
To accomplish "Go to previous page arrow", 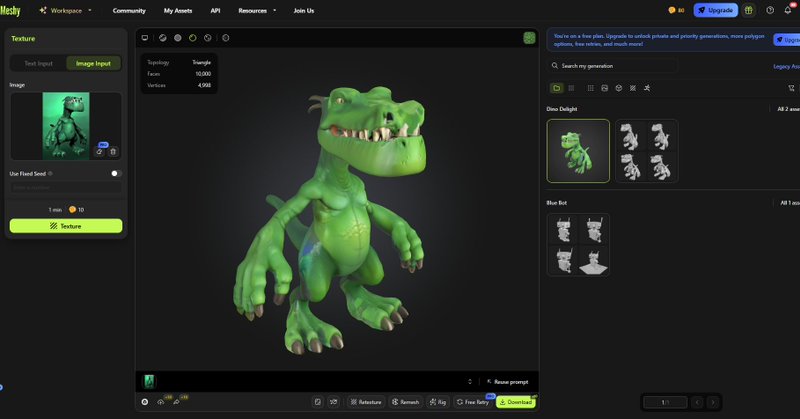I will (x=697, y=402).
